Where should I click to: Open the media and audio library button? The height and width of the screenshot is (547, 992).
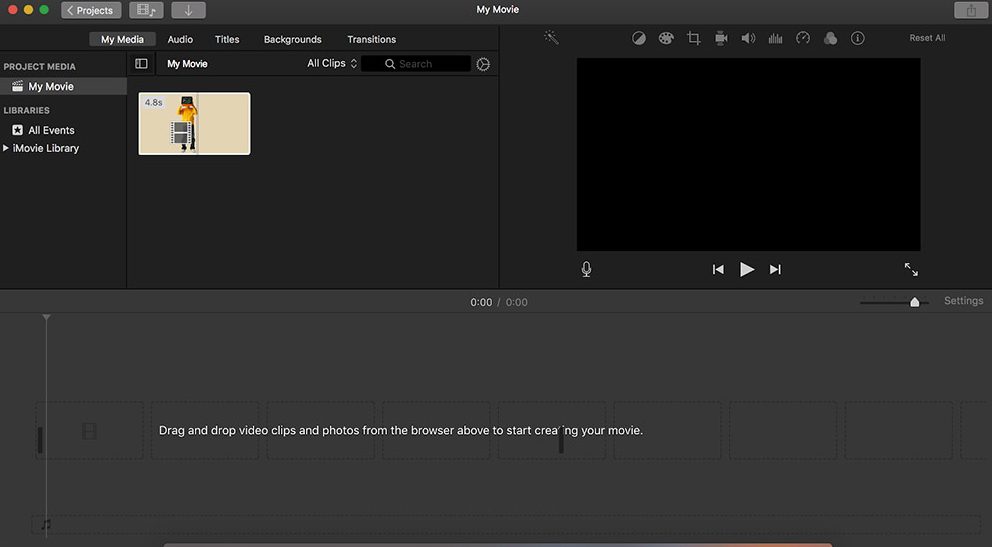coord(146,10)
